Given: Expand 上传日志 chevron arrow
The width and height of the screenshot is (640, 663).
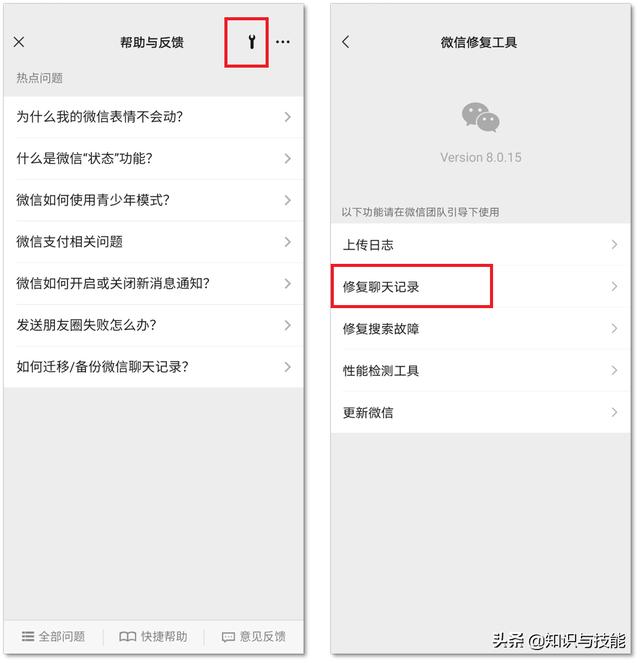Looking at the screenshot, I should click(614, 244).
